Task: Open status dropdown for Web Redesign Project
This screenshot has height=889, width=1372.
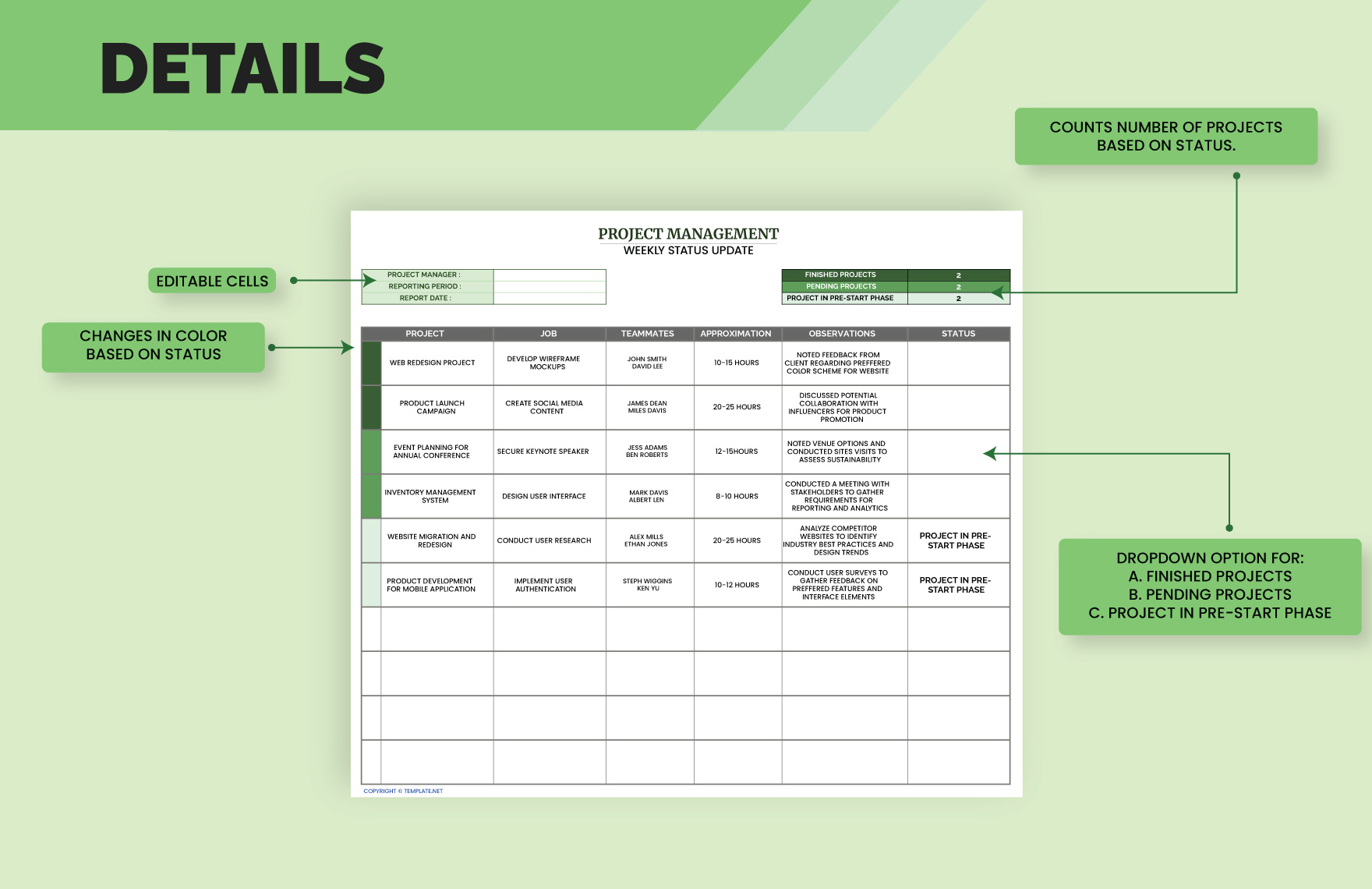Action: coord(959,363)
